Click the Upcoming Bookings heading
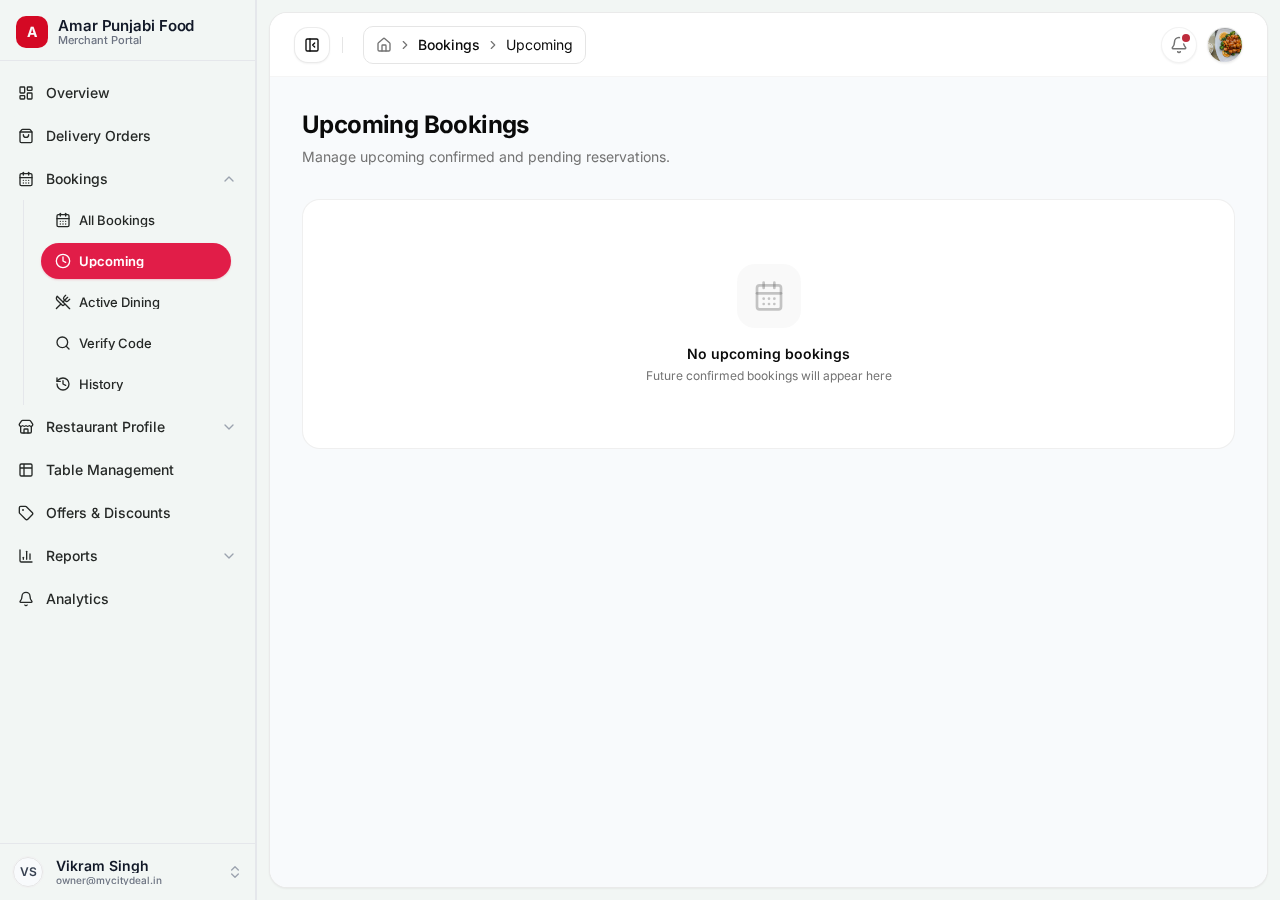This screenshot has width=1280, height=900. click(415, 125)
